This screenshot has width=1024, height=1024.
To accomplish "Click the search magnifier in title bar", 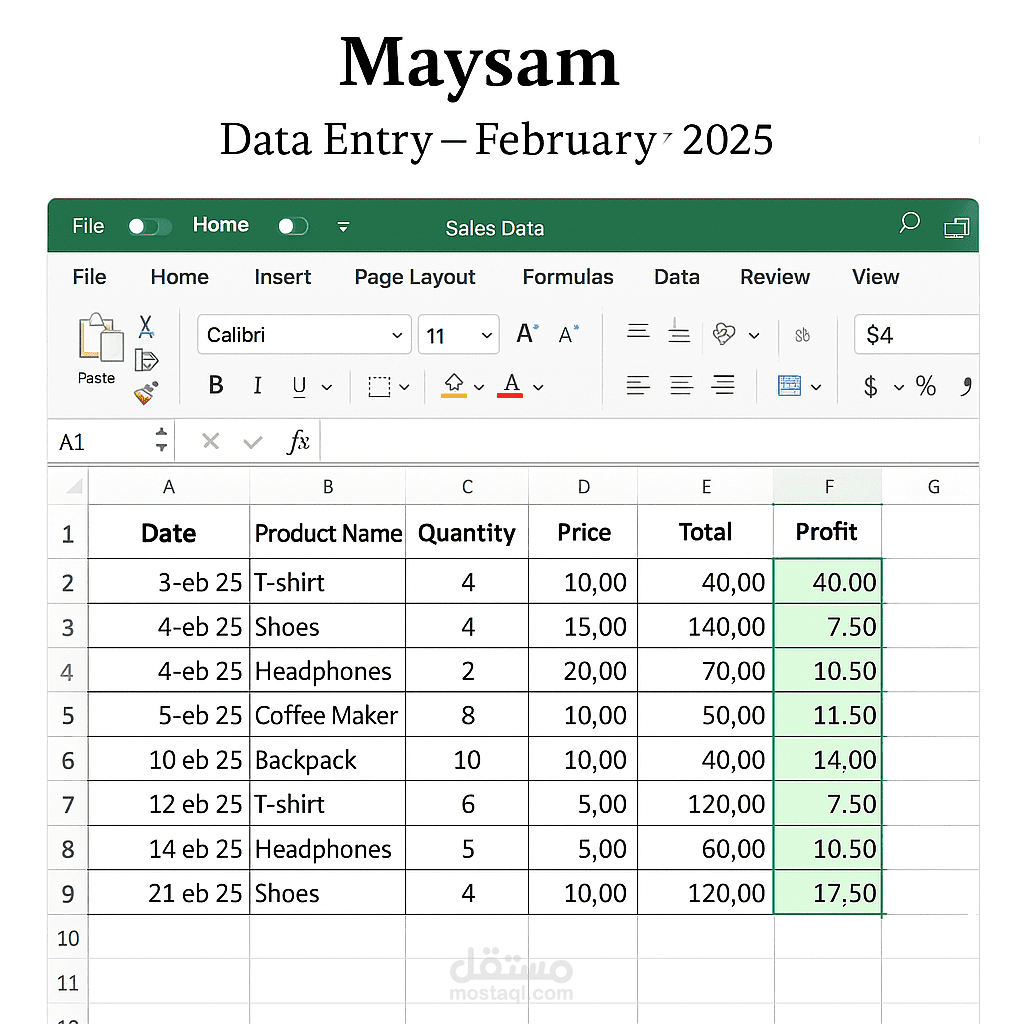I will (909, 223).
